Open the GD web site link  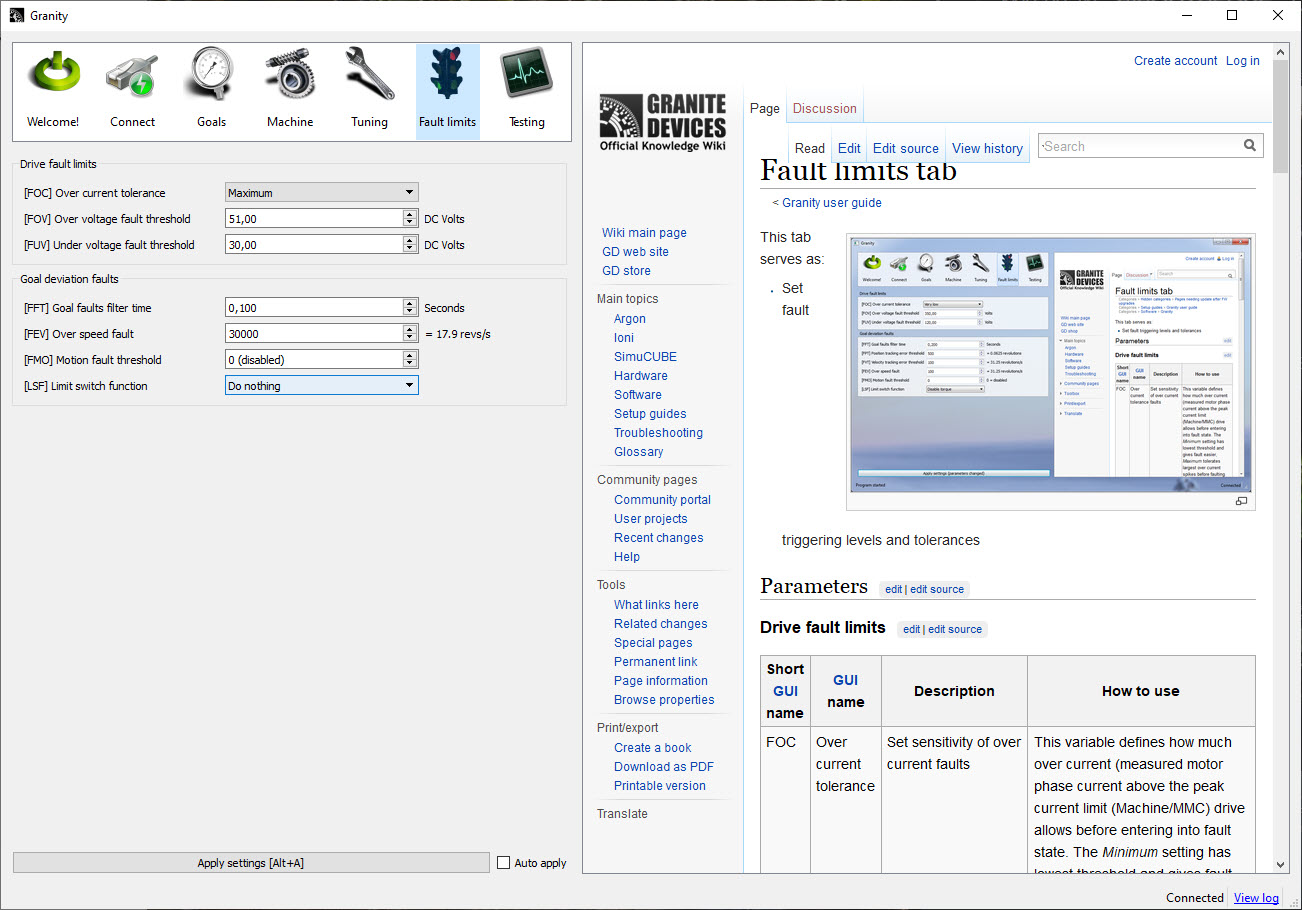[635, 252]
